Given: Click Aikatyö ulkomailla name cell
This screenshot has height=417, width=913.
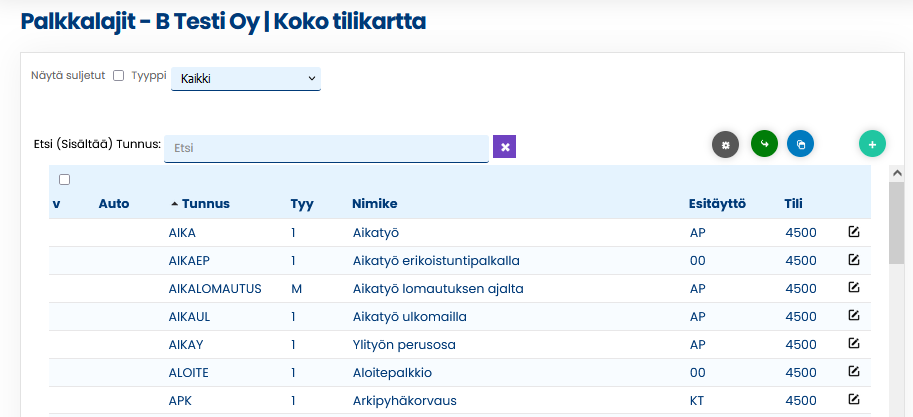Looking at the screenshot, I should (x=410, y=317).
